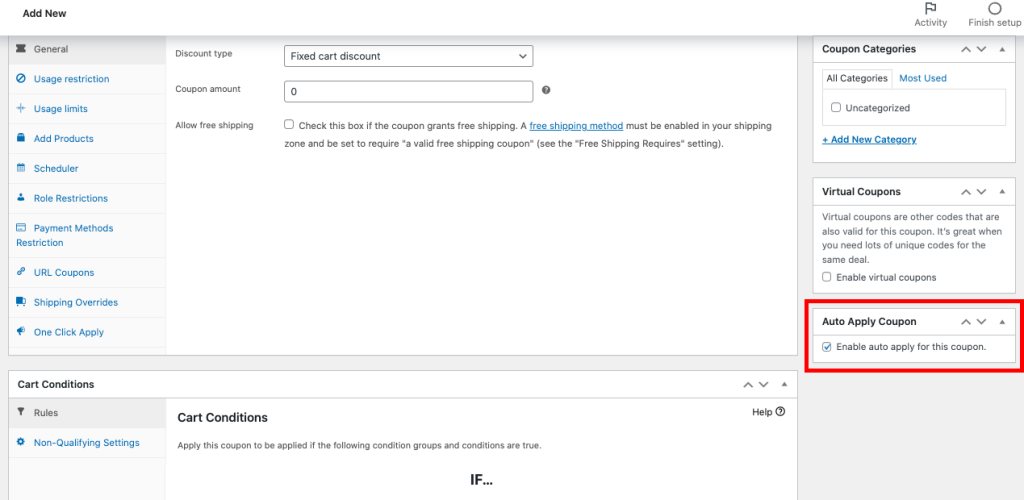The image size is (1024, 500).
Task: Open the Role Restrictions section
Action: pyautogui.click(x=88, y=198)
